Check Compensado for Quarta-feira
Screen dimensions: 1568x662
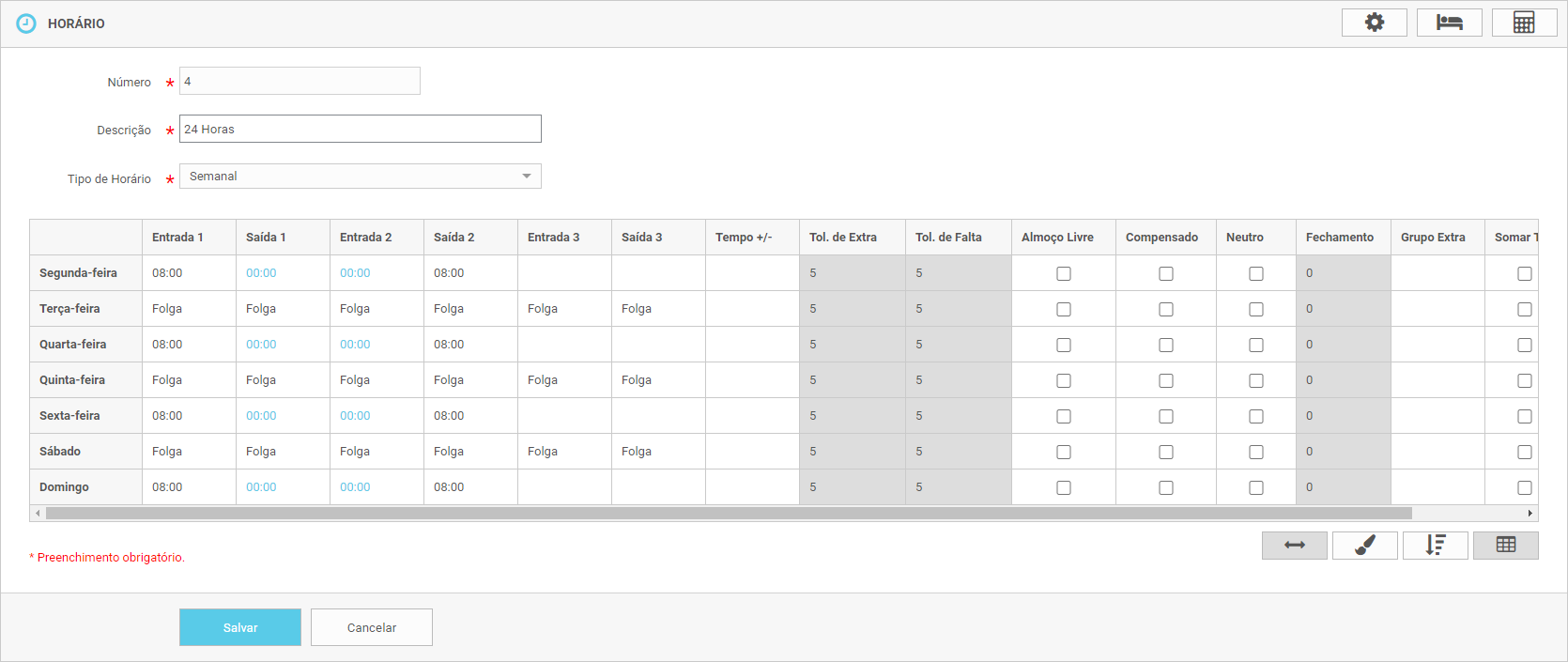click(1165, 345)
